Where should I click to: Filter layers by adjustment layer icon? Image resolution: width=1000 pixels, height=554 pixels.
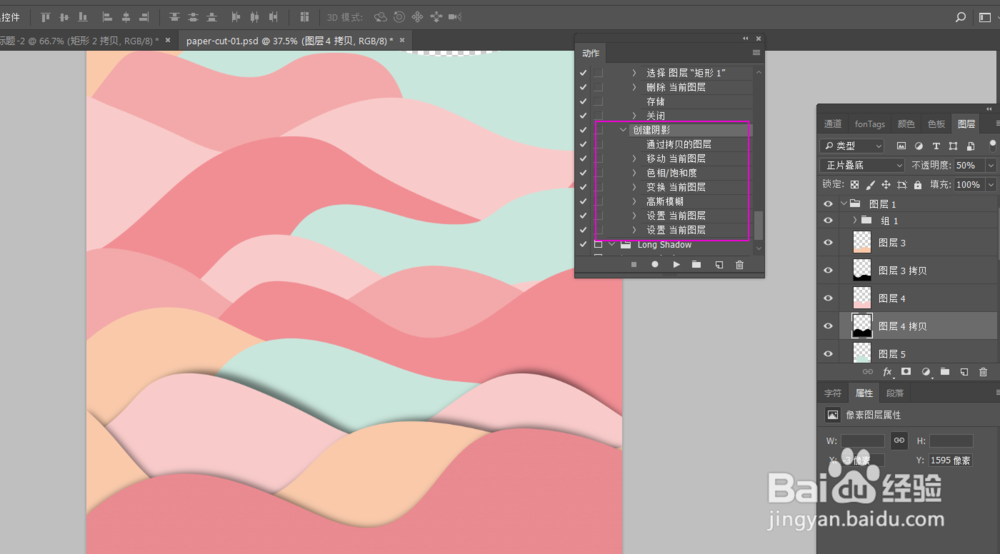918,146
